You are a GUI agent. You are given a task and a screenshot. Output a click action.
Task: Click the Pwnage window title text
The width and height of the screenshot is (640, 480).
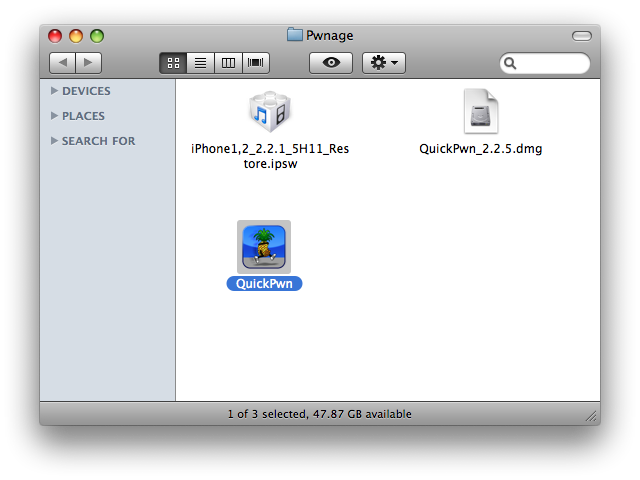pyautogui.click(x=330, y=36)
